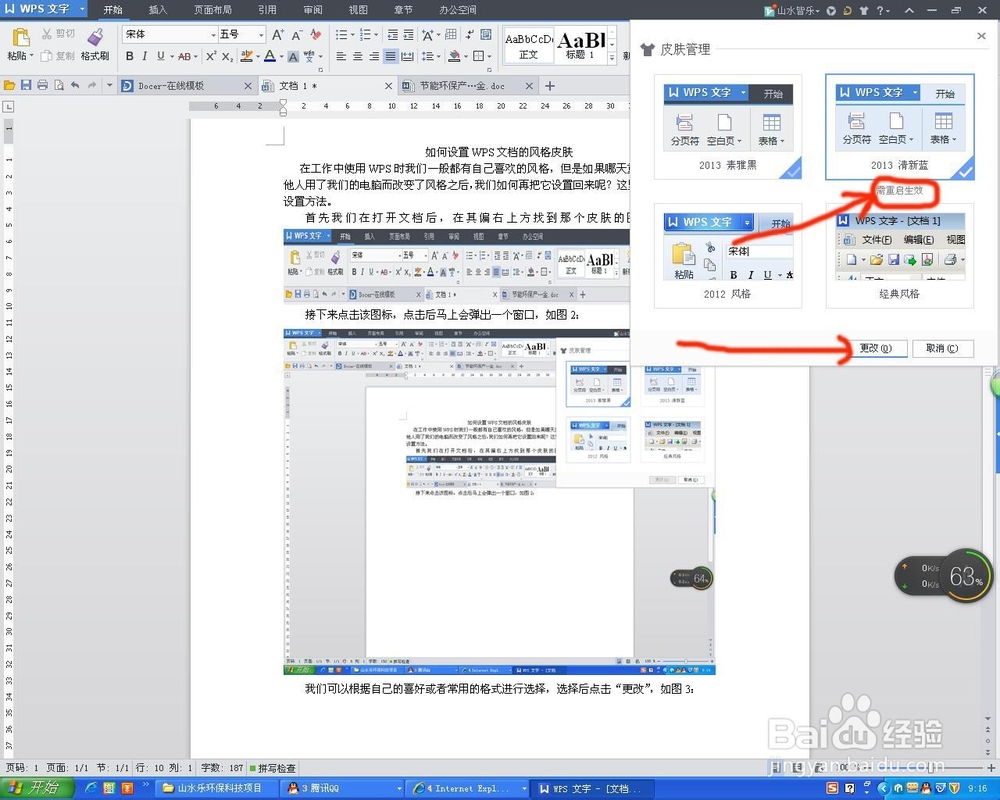Click the character shading A icon

(x=293, y=57)
